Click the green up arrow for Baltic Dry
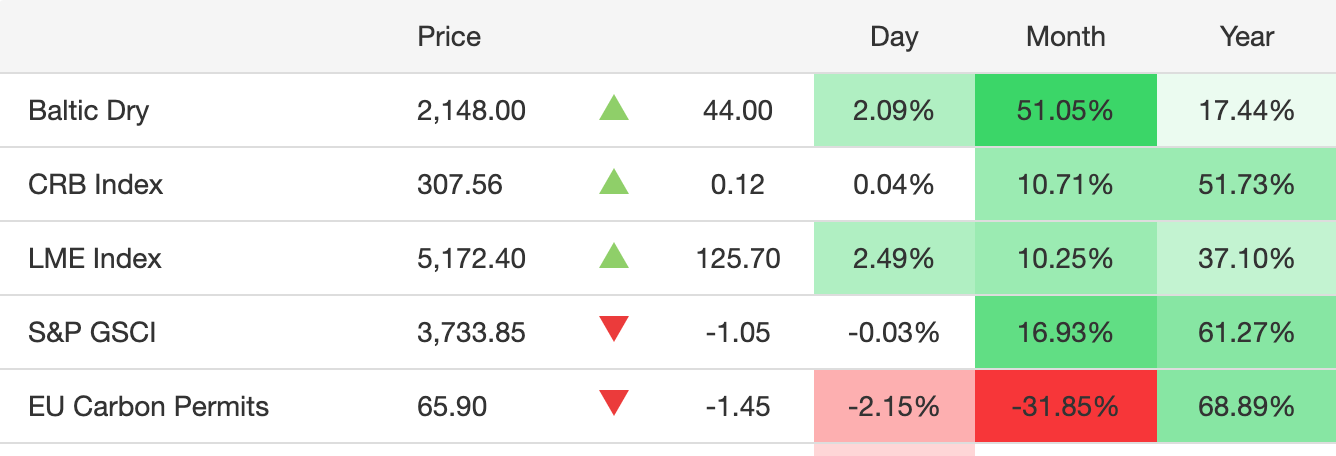 tap(613, 108)
